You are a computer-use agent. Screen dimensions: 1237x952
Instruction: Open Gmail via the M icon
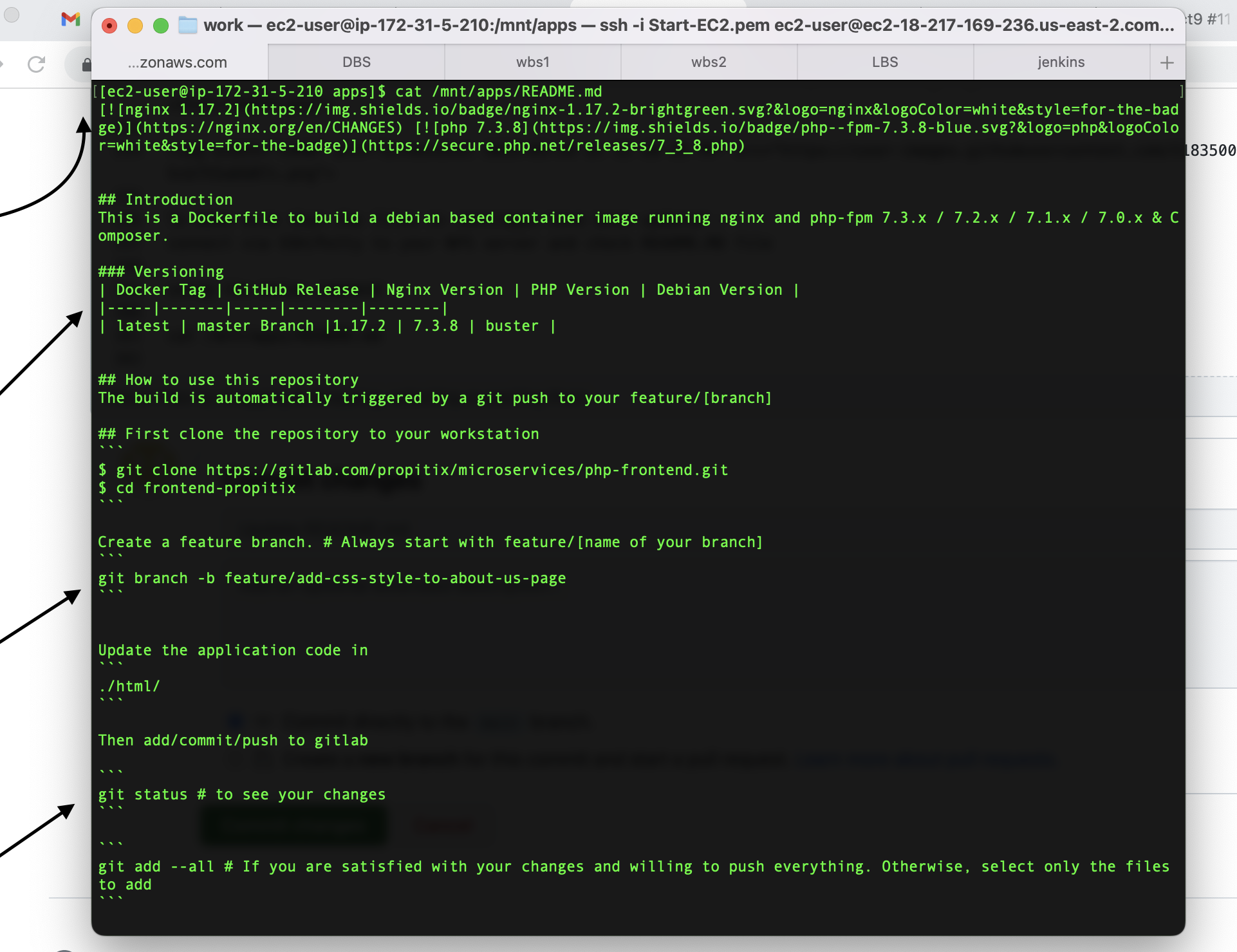point(70,19)
